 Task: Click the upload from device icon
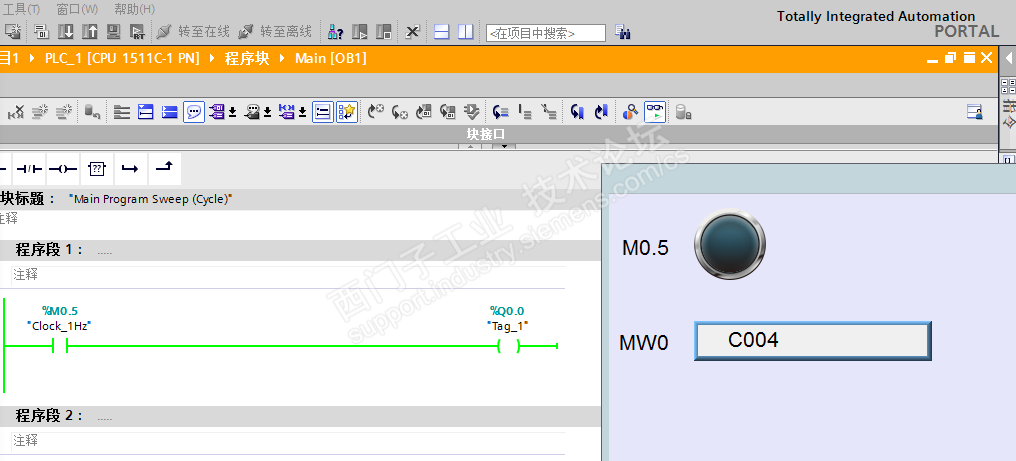[90, 31]
